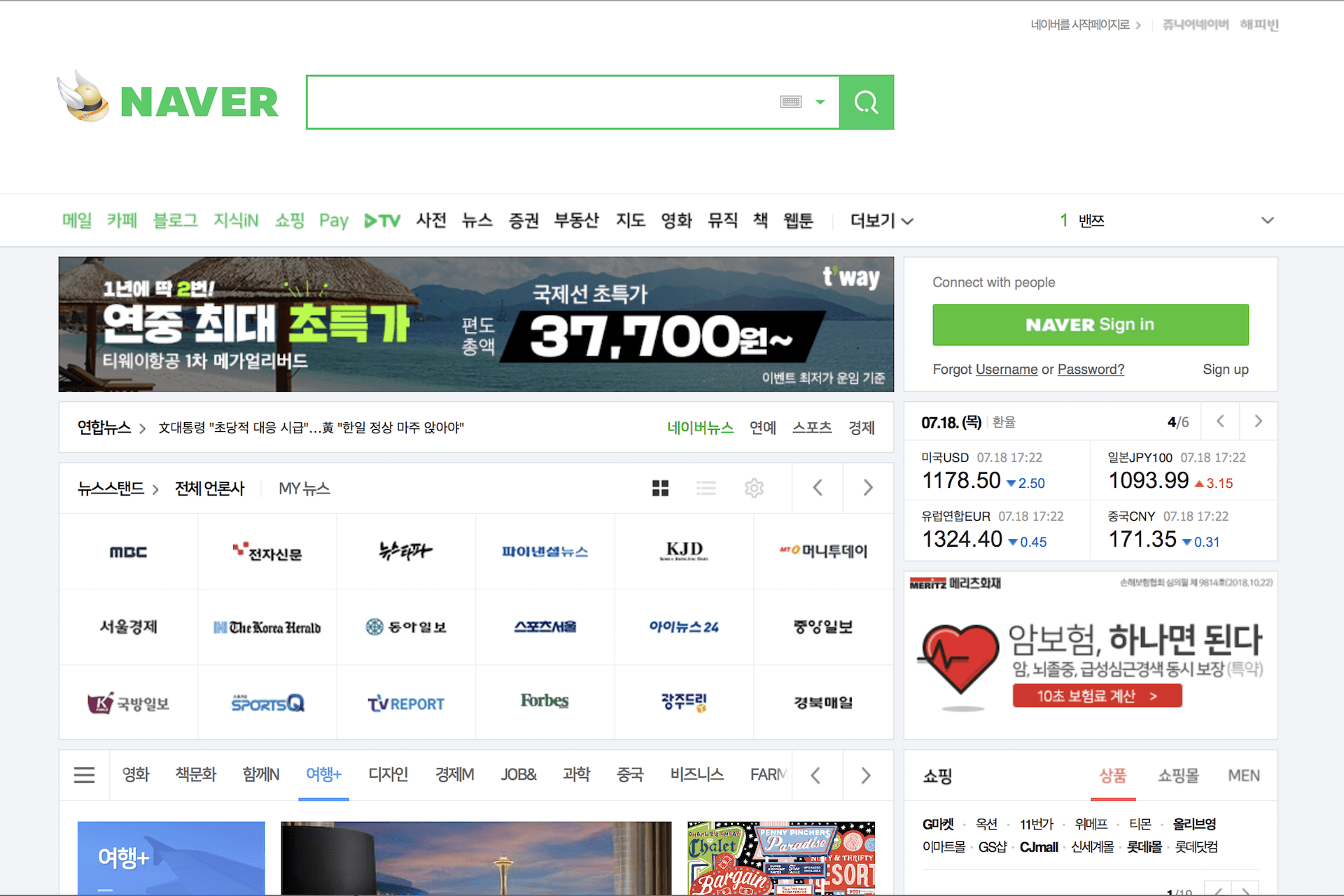Expand the trending keywords chevron
Viewport: 1344px width, 896px height.
coord(1267,220)
